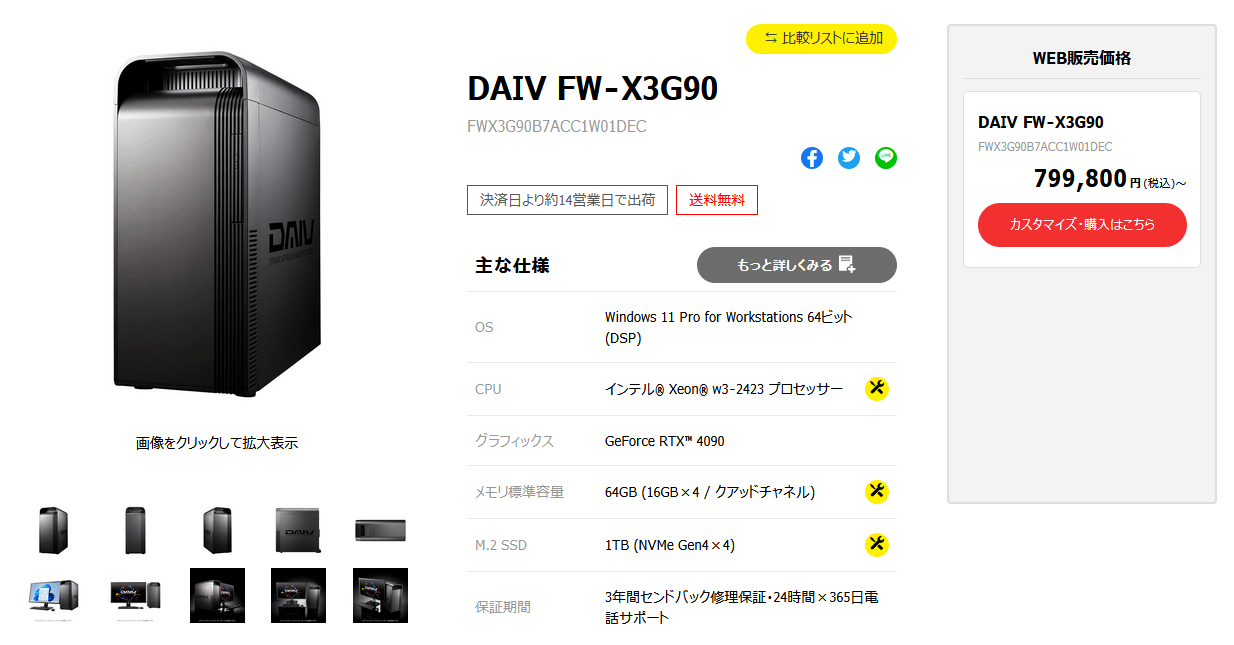Select the third angled tower thumbnail
The height and width of the screenshot is (645, 1234).
tap(217, 530)
